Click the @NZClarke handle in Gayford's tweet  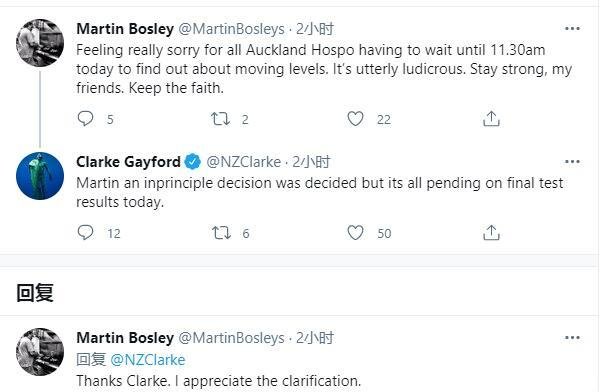pyautogui.click(x=243, y=162)
